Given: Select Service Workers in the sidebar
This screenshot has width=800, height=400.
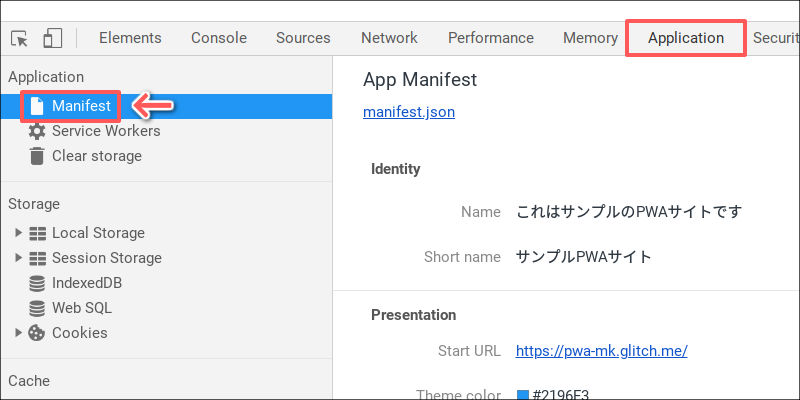Looking at the screenshot, I should tap(106, 131).
